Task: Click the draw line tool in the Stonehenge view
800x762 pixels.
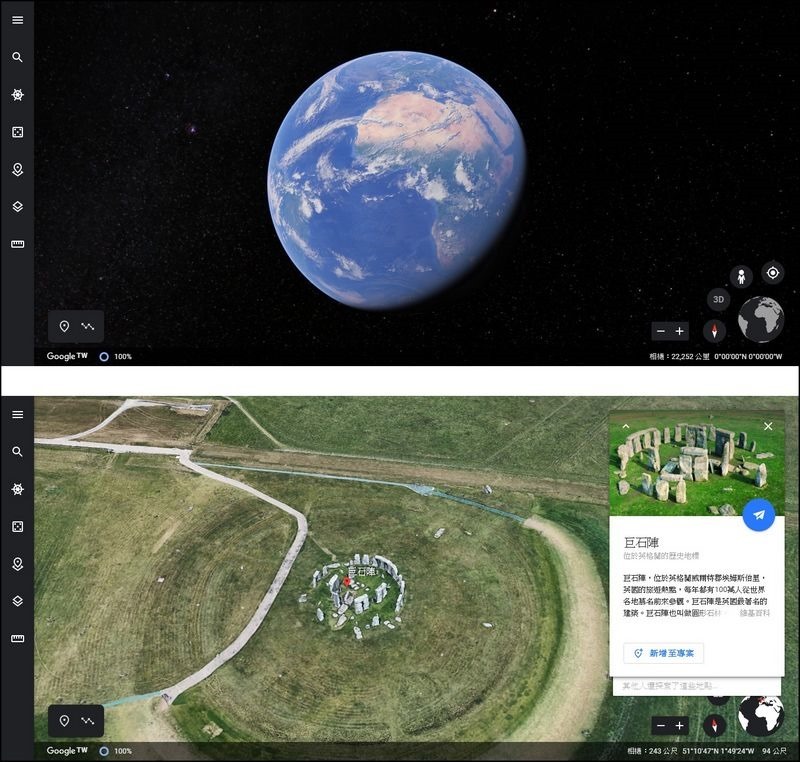Action: click(88, 720)
